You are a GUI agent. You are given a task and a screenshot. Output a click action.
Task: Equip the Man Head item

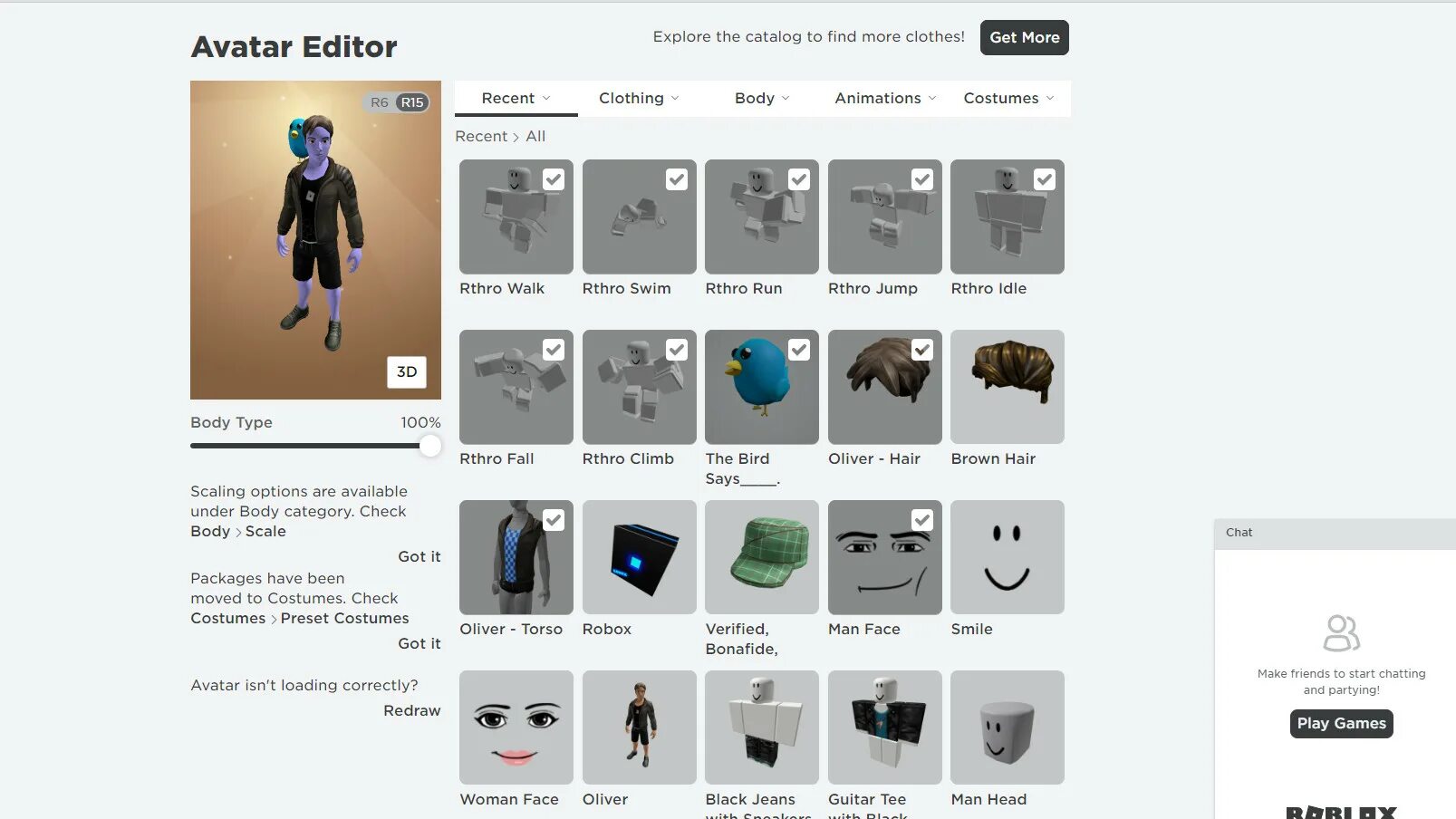click(x=1008, y=727)
